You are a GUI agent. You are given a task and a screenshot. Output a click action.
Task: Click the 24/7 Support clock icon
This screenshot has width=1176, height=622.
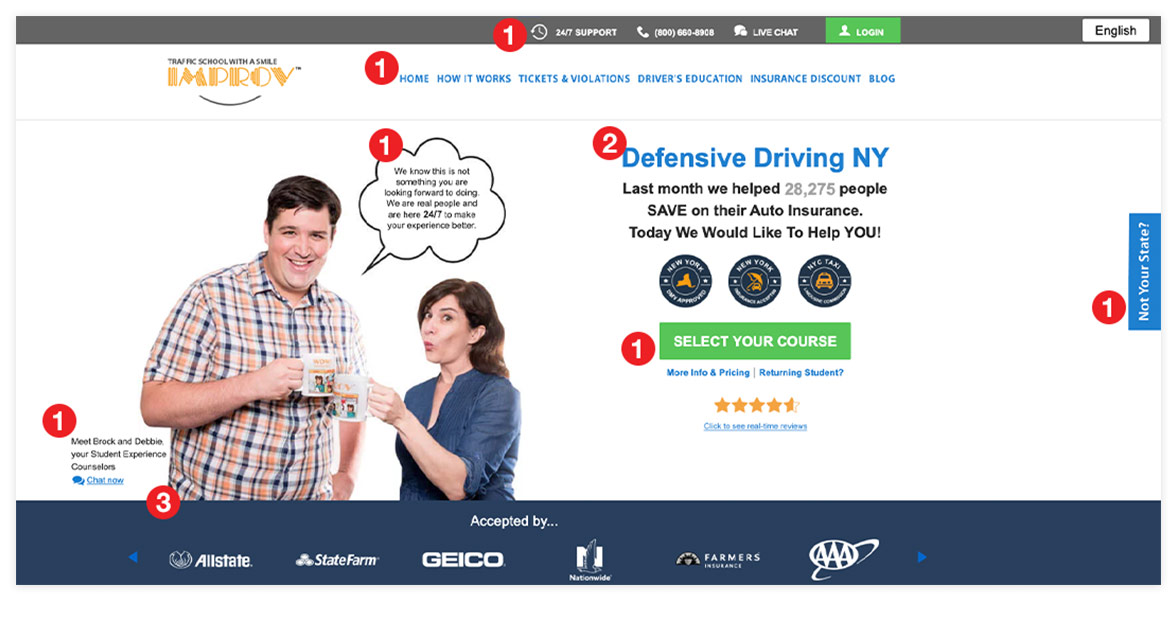(539, 32)
